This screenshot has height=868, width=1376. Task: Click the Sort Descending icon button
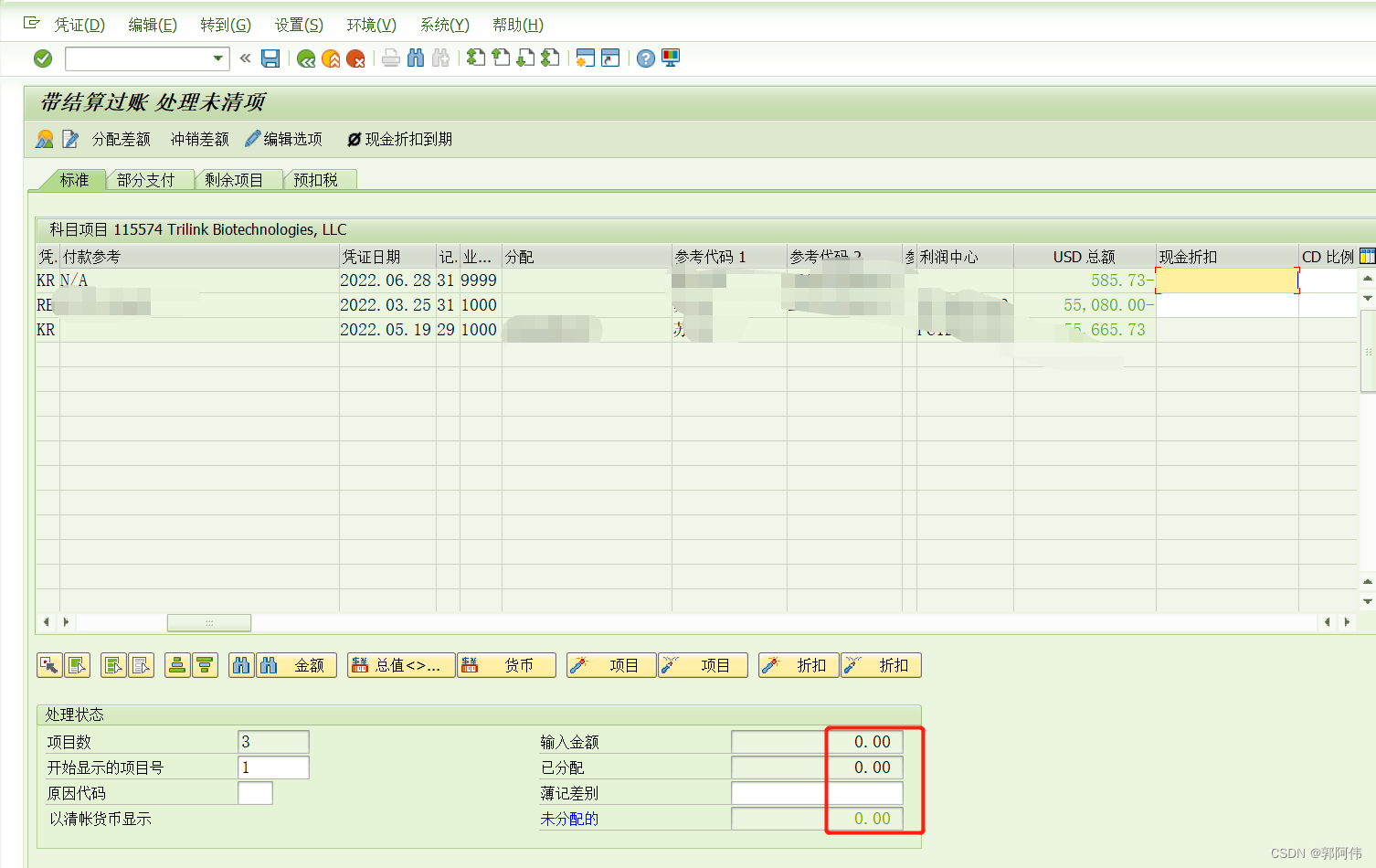click(205, 665)
